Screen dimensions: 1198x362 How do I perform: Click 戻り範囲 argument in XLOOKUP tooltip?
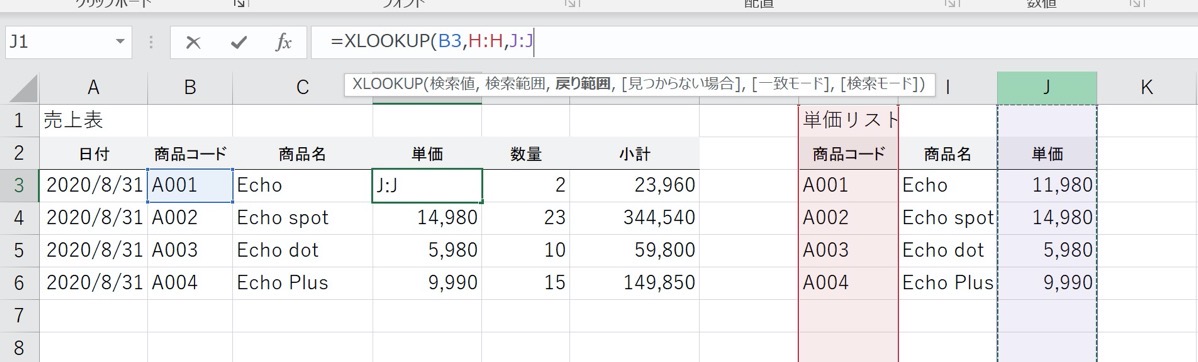point(583,84)
